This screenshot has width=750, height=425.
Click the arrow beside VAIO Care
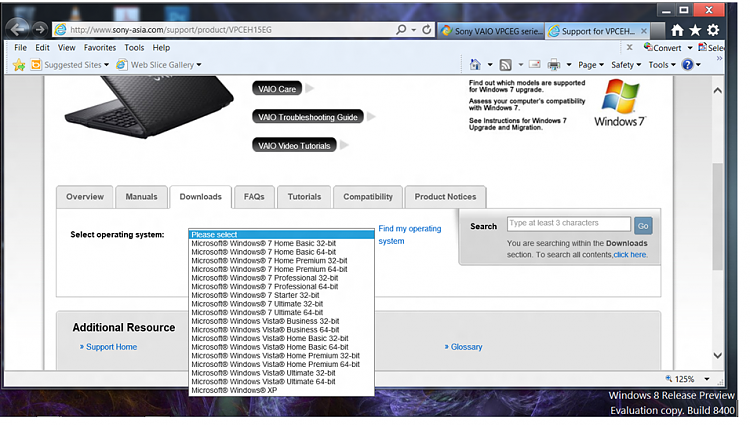point(309,88)
